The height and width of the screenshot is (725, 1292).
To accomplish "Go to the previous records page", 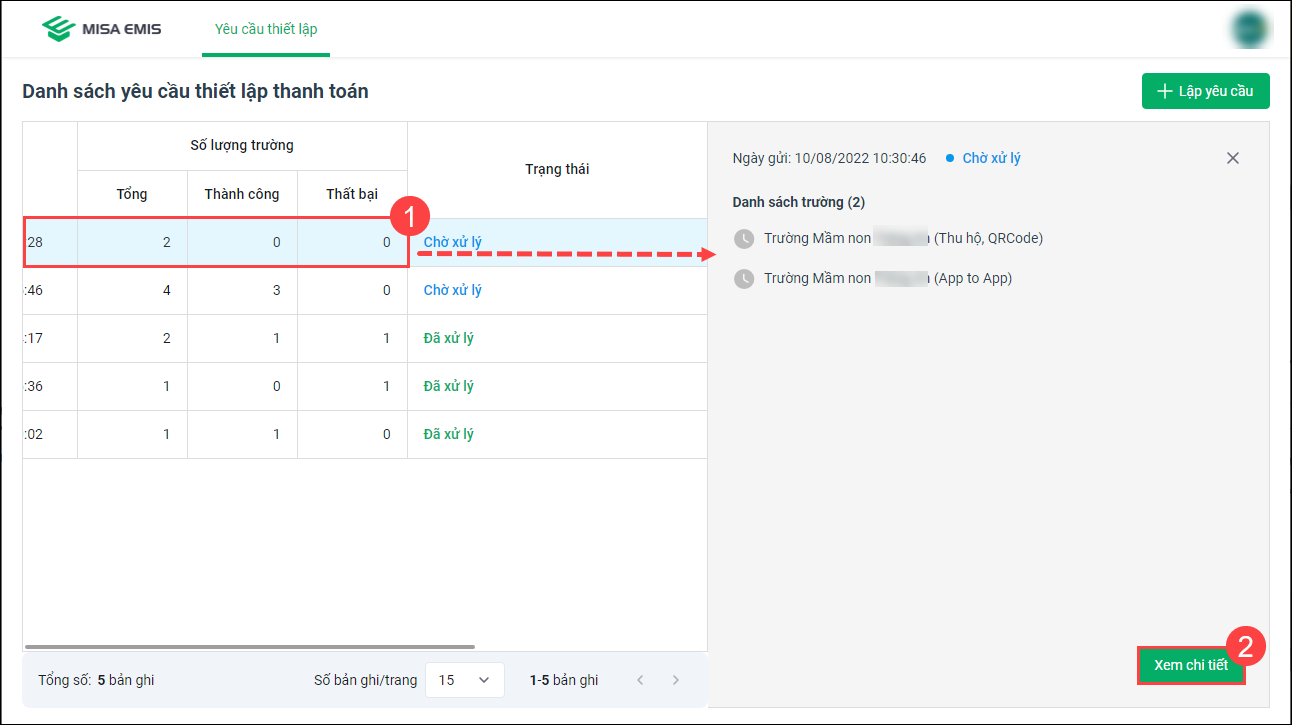I will pos(640,680).
